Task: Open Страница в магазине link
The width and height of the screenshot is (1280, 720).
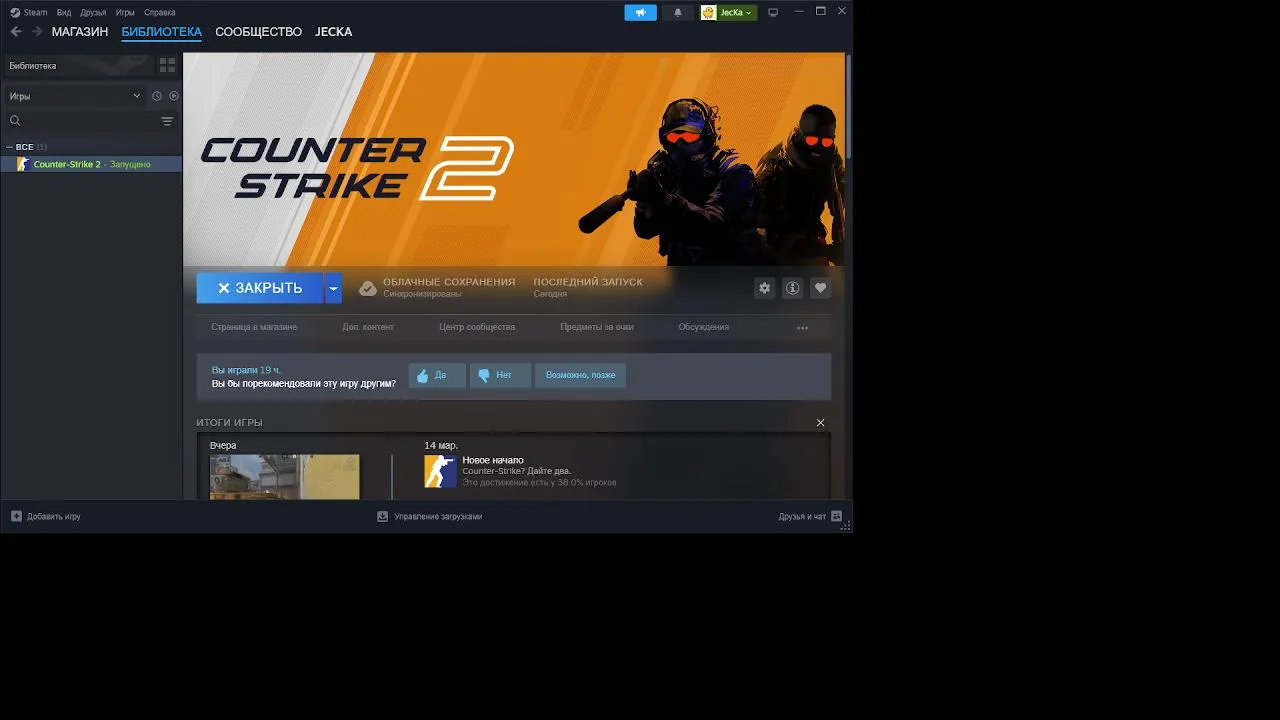Action: 254,327
